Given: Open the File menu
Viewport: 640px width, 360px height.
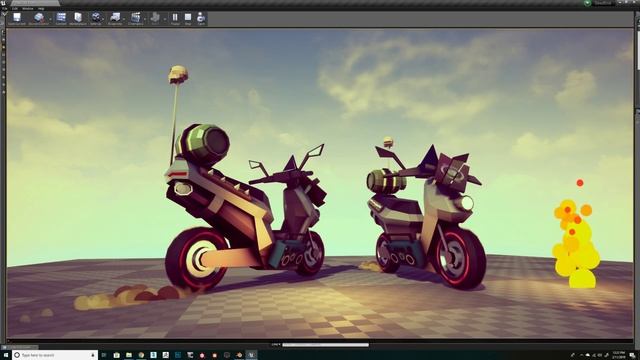Looking at the screenshot, I should point(4,8).
